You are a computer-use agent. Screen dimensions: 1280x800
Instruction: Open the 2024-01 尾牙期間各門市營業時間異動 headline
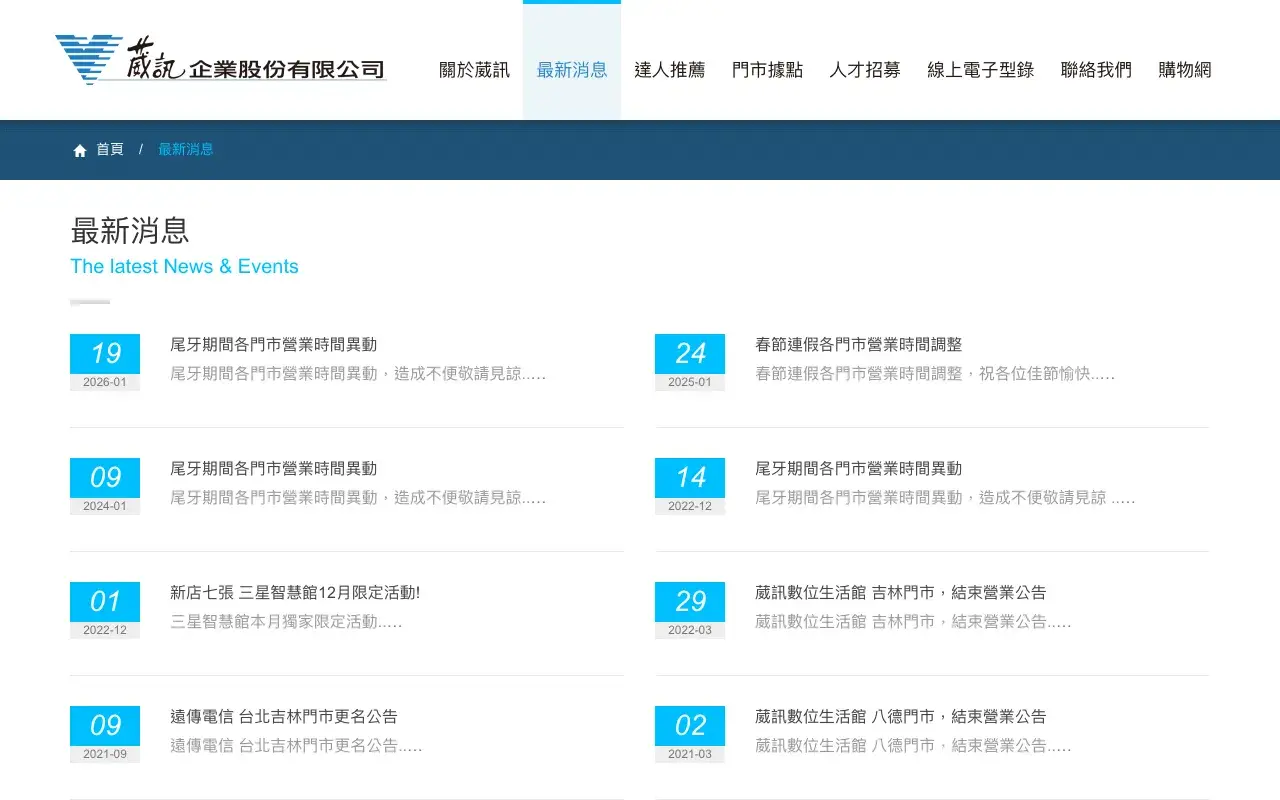274,469
